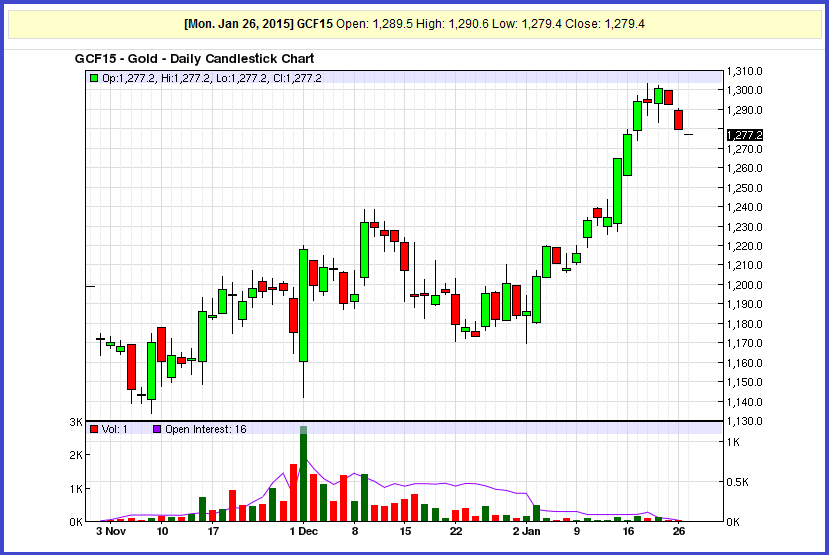829x555 pixels.
Task: Click the 1,310.0 price axis label
Action: click(744, 71)
